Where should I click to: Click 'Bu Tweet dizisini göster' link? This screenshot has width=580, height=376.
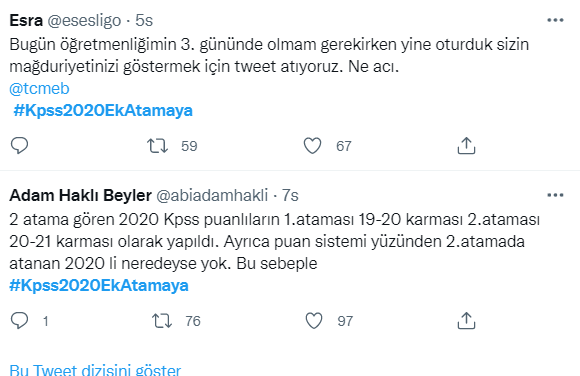point(95,370)
